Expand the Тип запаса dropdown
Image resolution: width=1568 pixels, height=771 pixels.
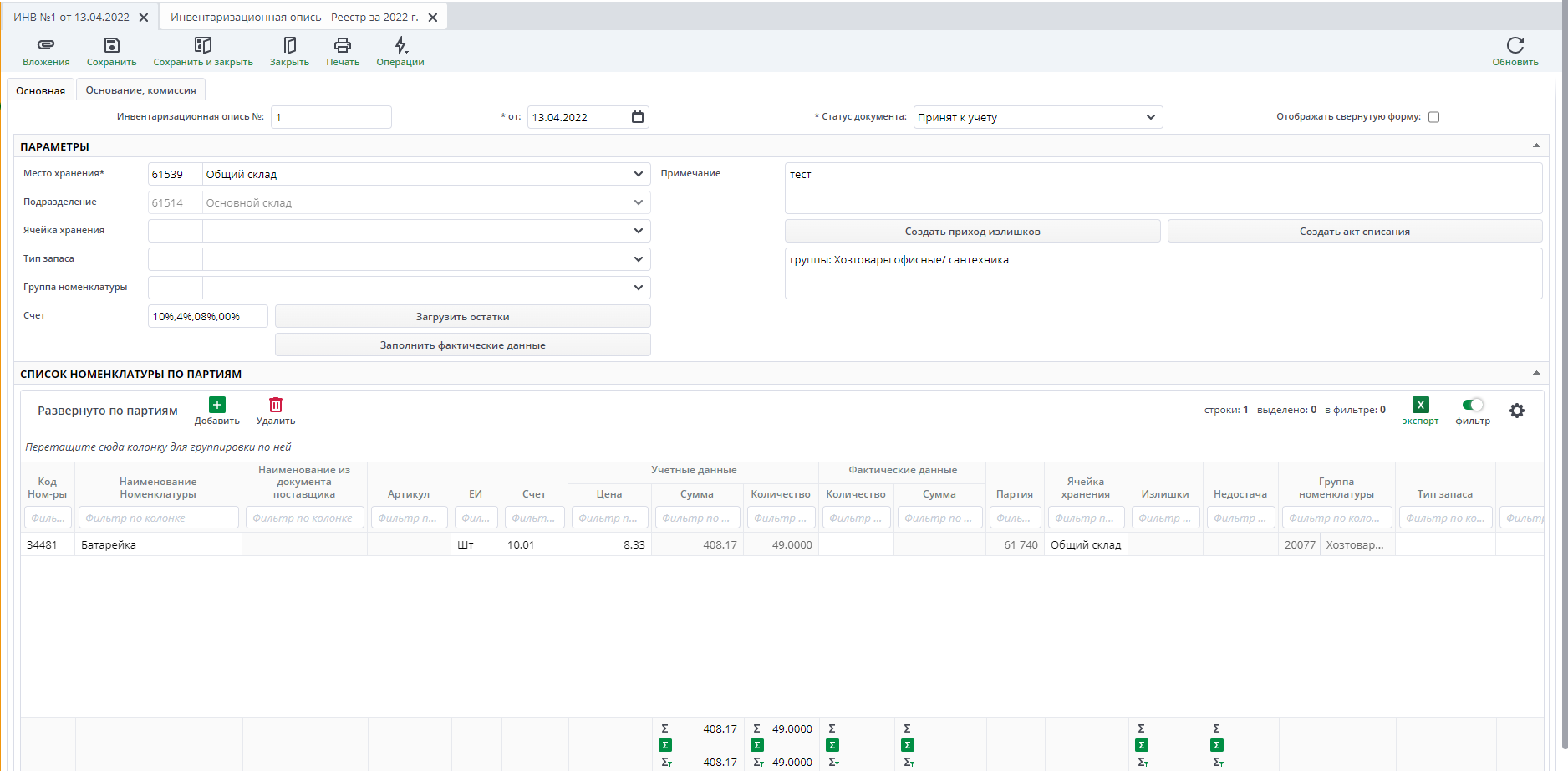[639, 259]
